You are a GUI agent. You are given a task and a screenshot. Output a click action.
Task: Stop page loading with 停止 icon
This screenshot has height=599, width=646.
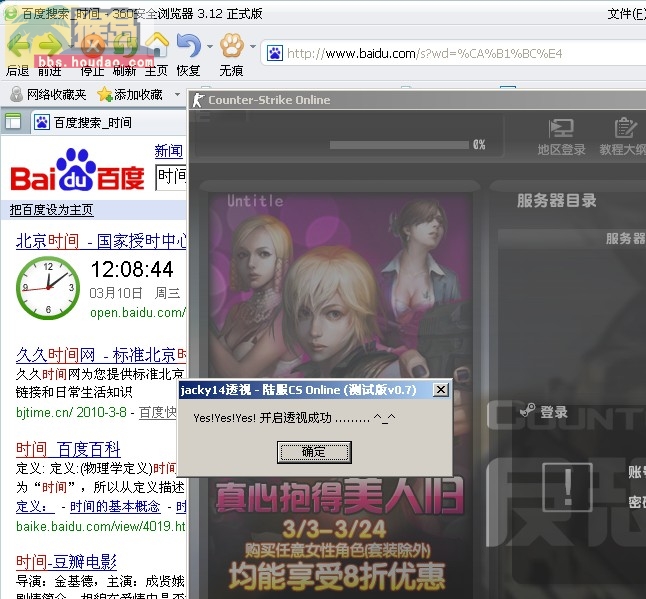tap(92, 45)
